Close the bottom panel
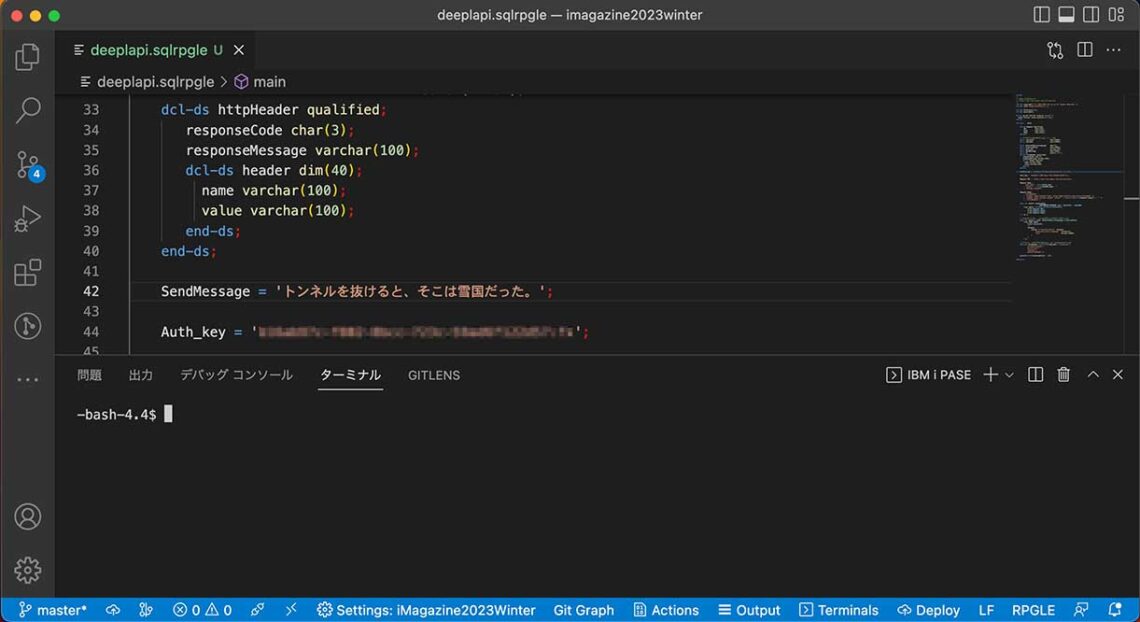 (x=1117, y=375)
